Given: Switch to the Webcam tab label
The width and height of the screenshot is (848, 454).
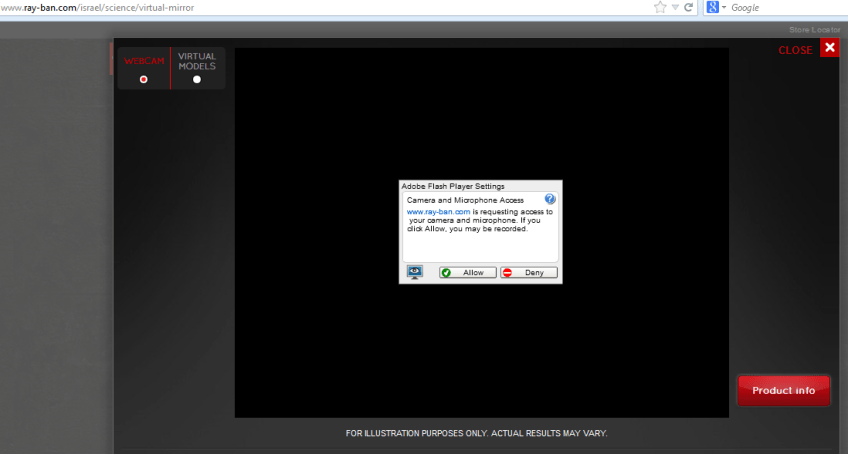Looking at the screenshot, I should [x=144, y=61].
